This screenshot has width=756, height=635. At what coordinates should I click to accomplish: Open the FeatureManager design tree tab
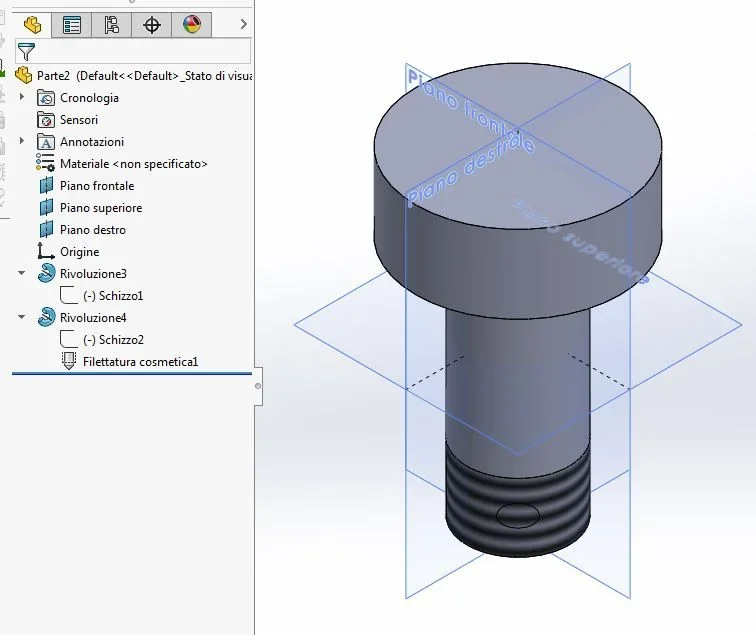tap(32, 25)
